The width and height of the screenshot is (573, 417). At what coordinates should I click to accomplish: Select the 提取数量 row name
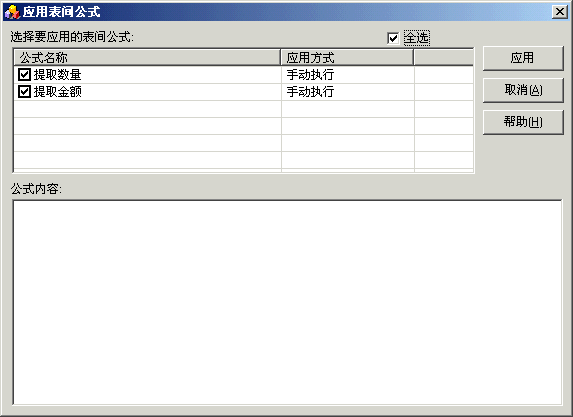coord(57,75)
